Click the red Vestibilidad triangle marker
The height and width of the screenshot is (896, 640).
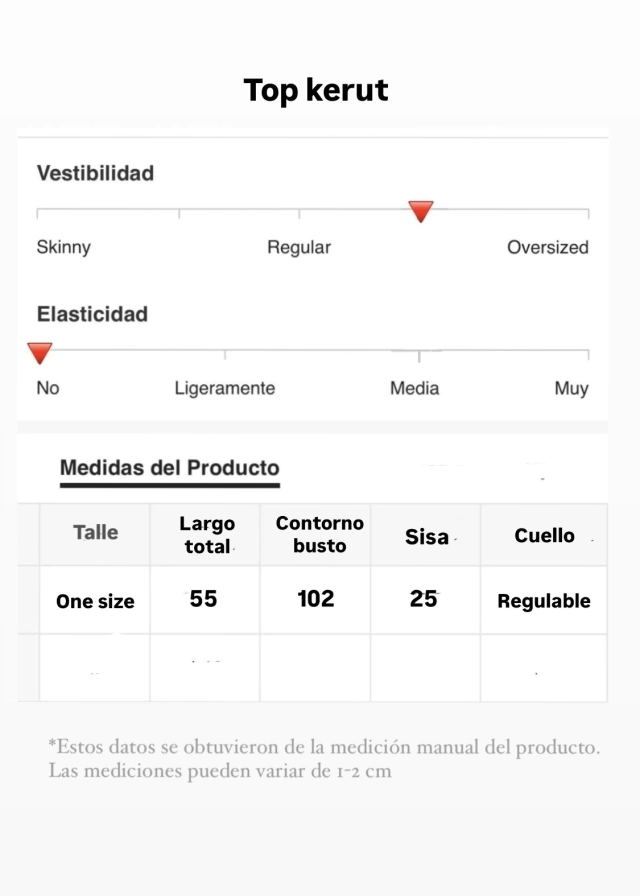coord(421,211)
